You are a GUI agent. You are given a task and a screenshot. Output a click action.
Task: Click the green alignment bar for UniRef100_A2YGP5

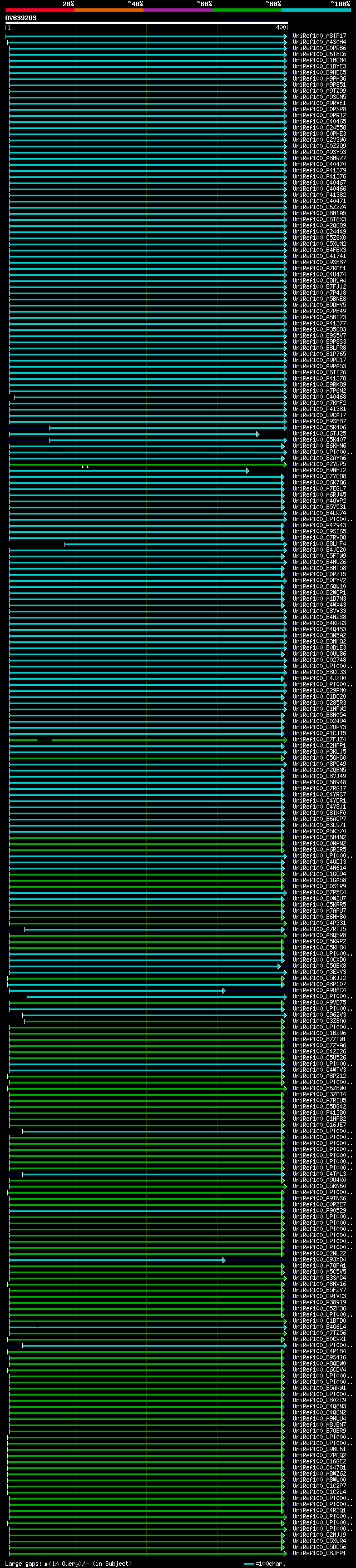point(148,464)
